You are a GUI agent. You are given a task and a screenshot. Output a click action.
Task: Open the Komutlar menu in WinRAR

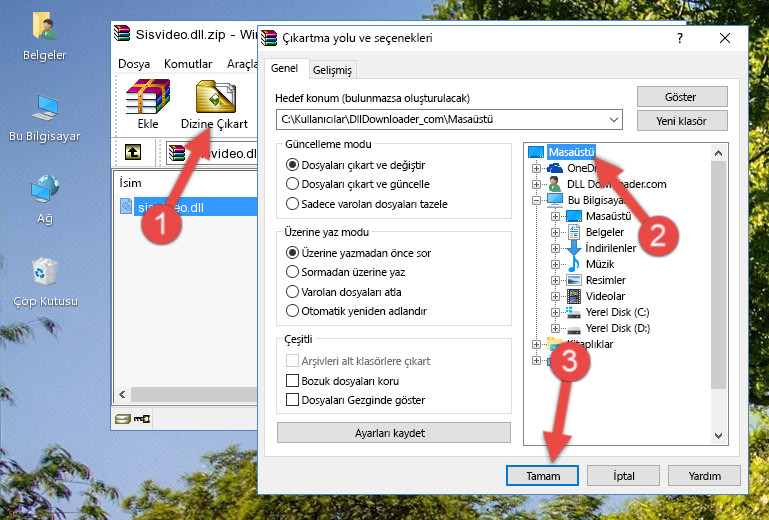click(188, 64)
